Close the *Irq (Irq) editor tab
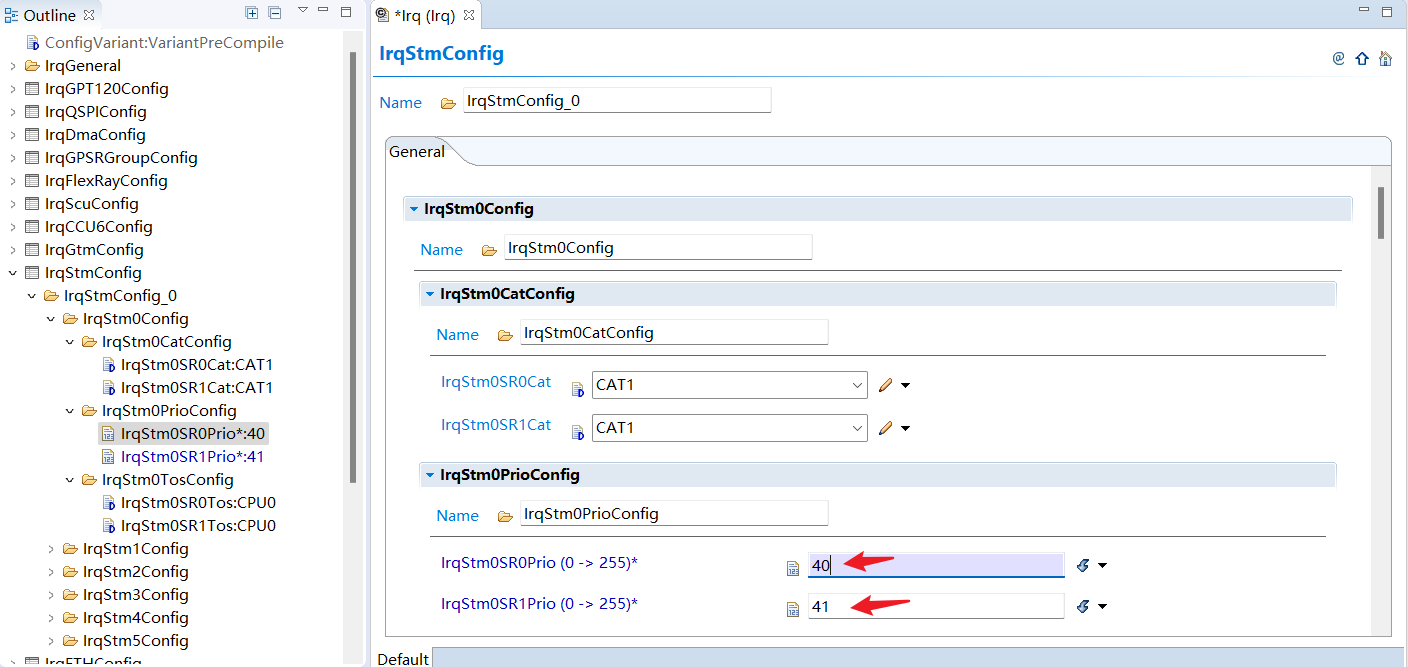The height and width of the screenshot is (667, 1408). 468,15
